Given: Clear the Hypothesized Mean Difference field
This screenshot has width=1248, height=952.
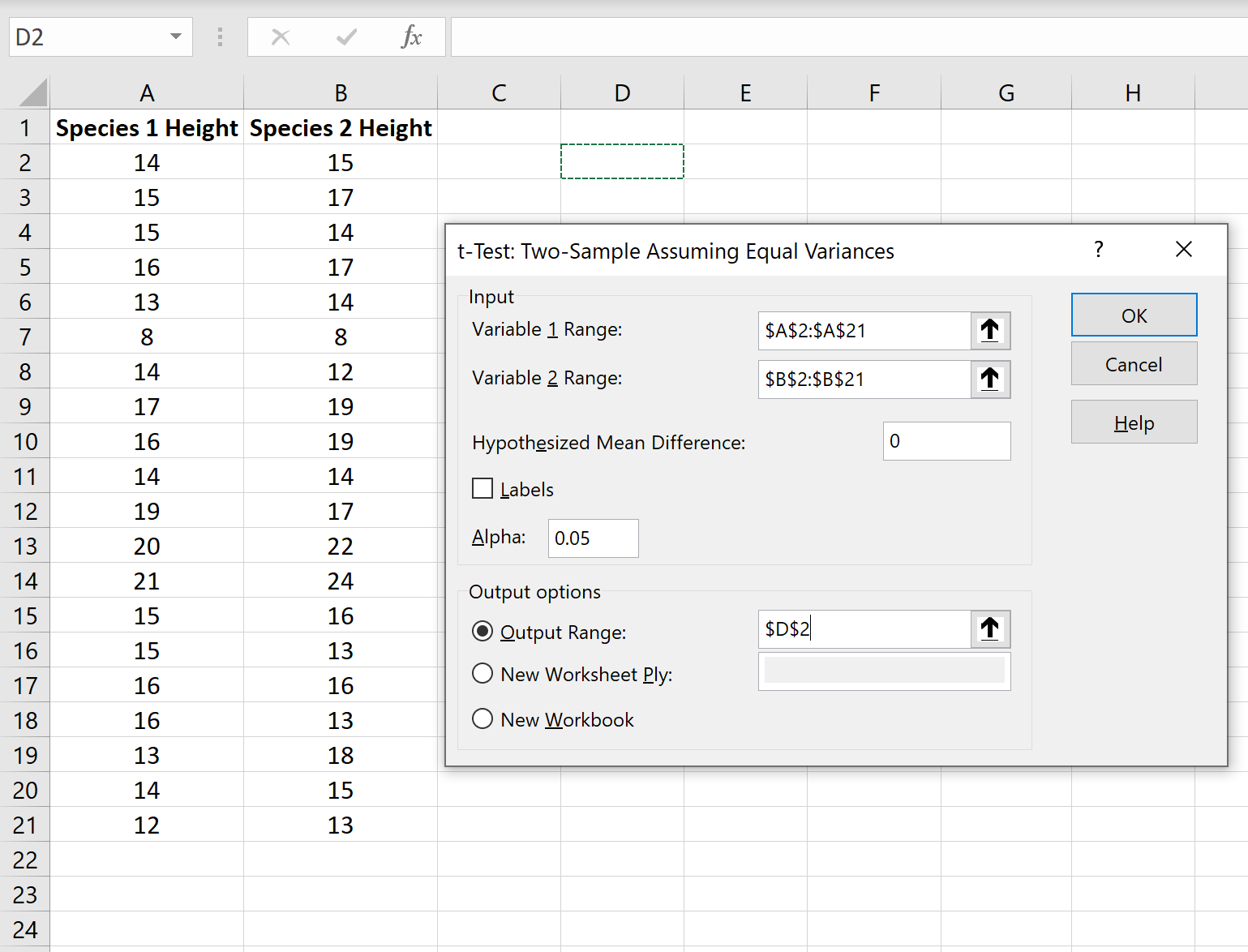Looking at the screenshot, I should point(946,441).
